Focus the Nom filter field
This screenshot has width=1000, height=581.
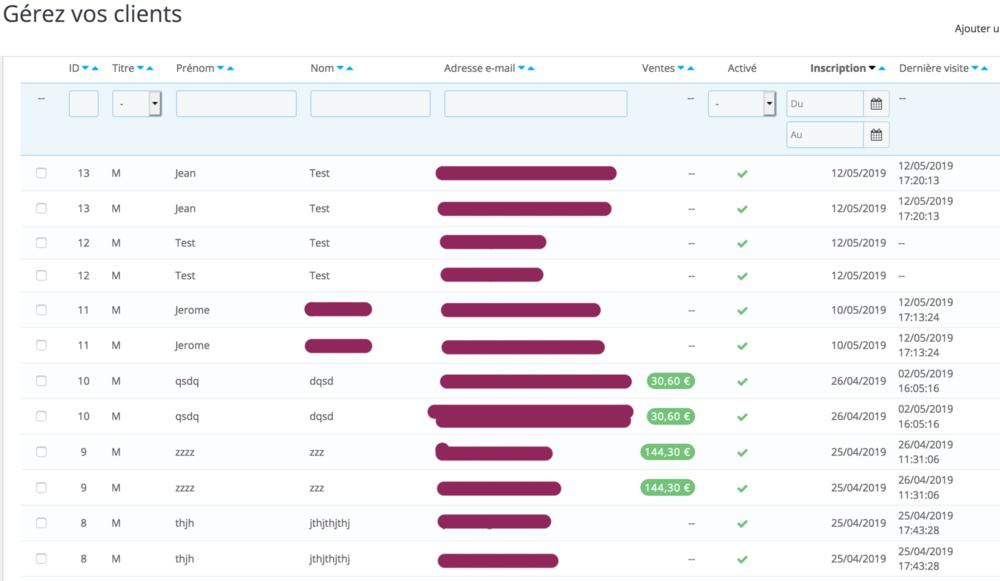click(x=370, y=103)
